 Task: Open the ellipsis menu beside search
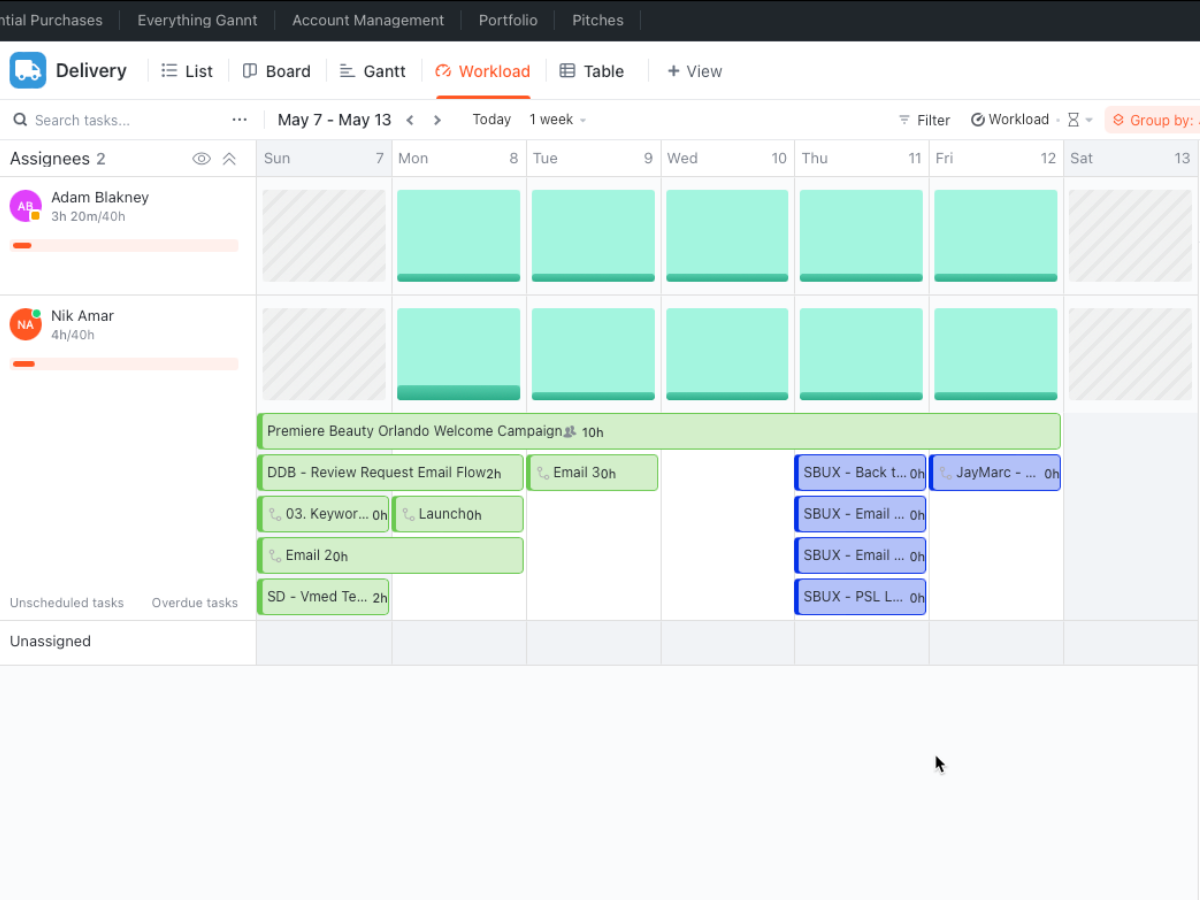click(239, 119)
